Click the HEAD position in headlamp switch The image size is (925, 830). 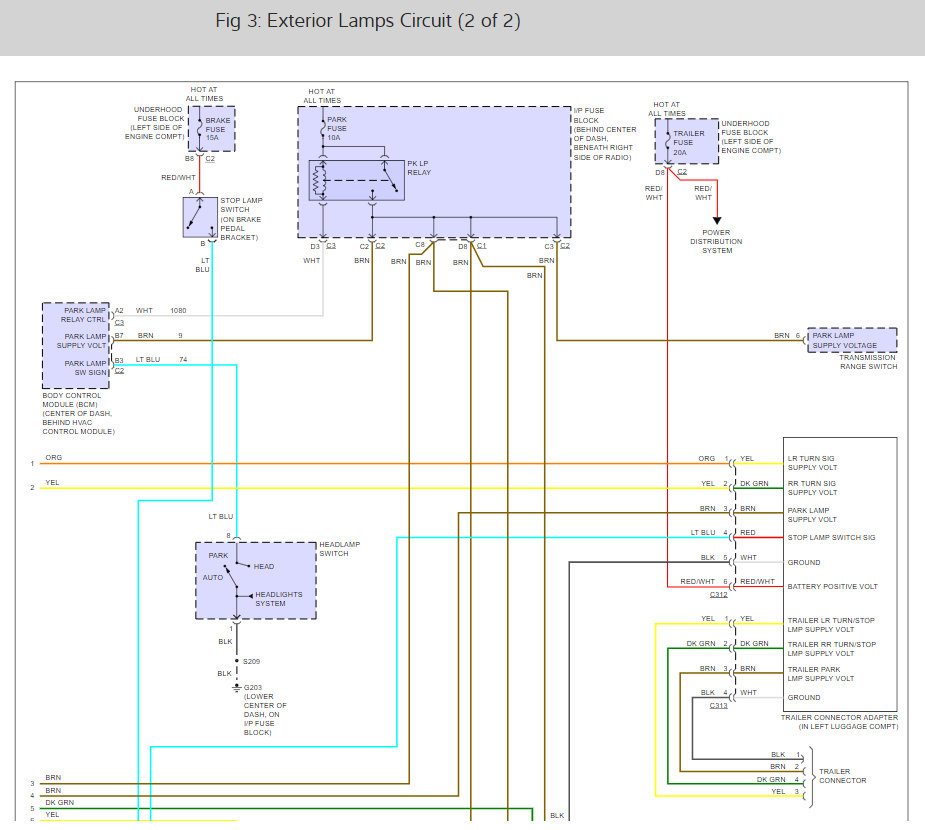(264, 566)
